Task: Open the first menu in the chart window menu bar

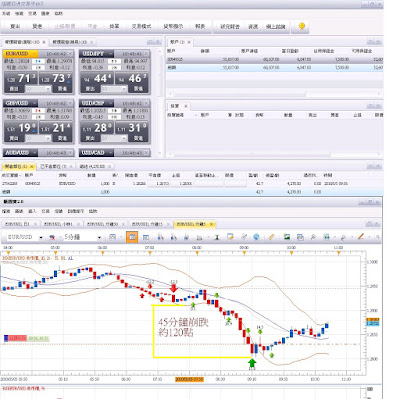Action: pyautogui.click(x=6, y=211)
